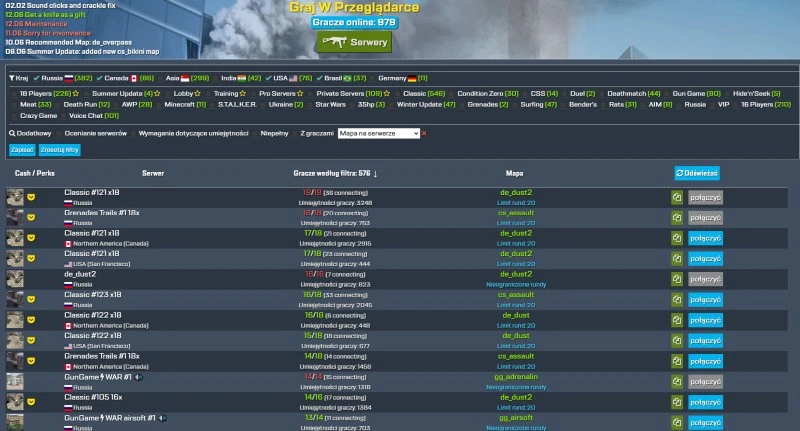Viewport: 800px width, 431px height.
Task: Click the copy icon for Grenades Trails #1 18x Russia
Action: (677, 218)
